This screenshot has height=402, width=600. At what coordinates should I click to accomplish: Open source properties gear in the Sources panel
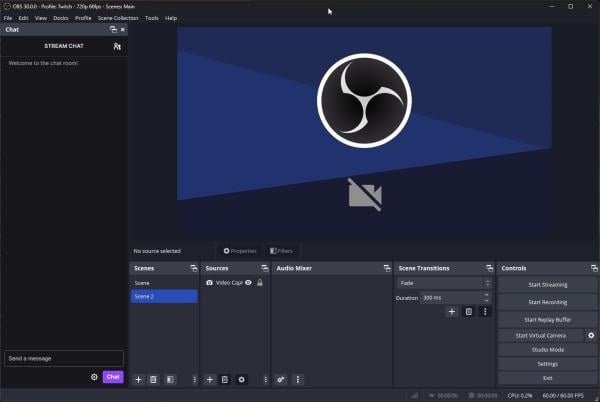241,380
